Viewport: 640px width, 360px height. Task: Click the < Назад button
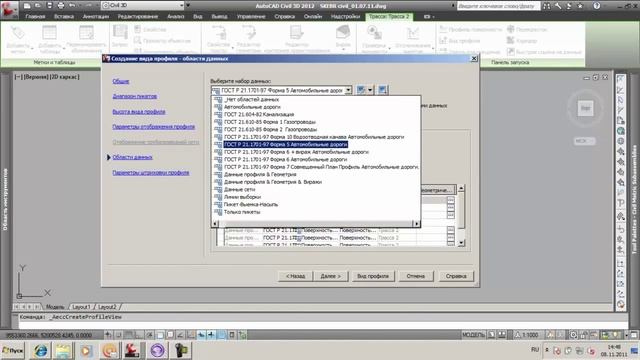coord(296,276)
